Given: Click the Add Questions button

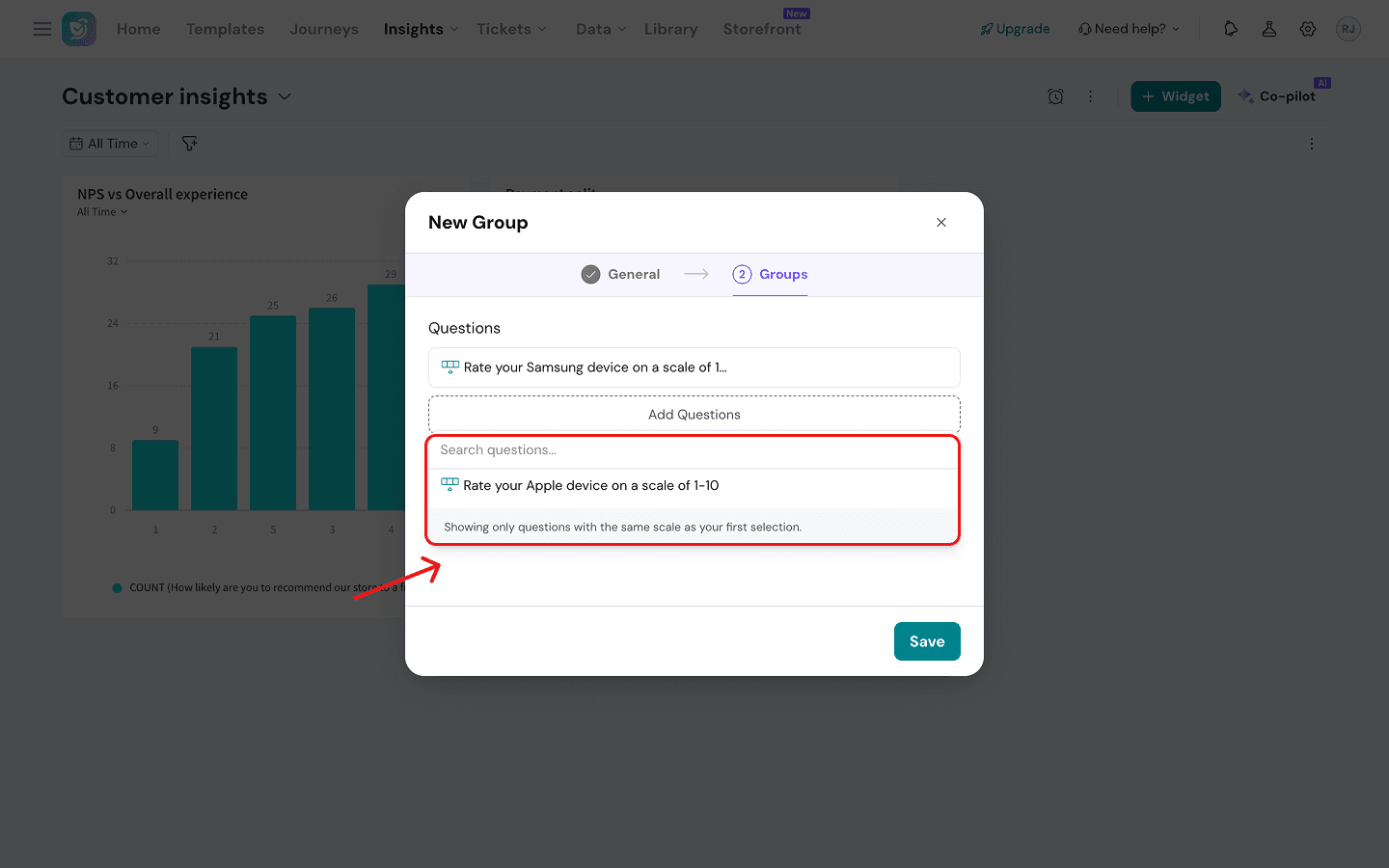Looking at the screenshot, I should coord(694,415).
